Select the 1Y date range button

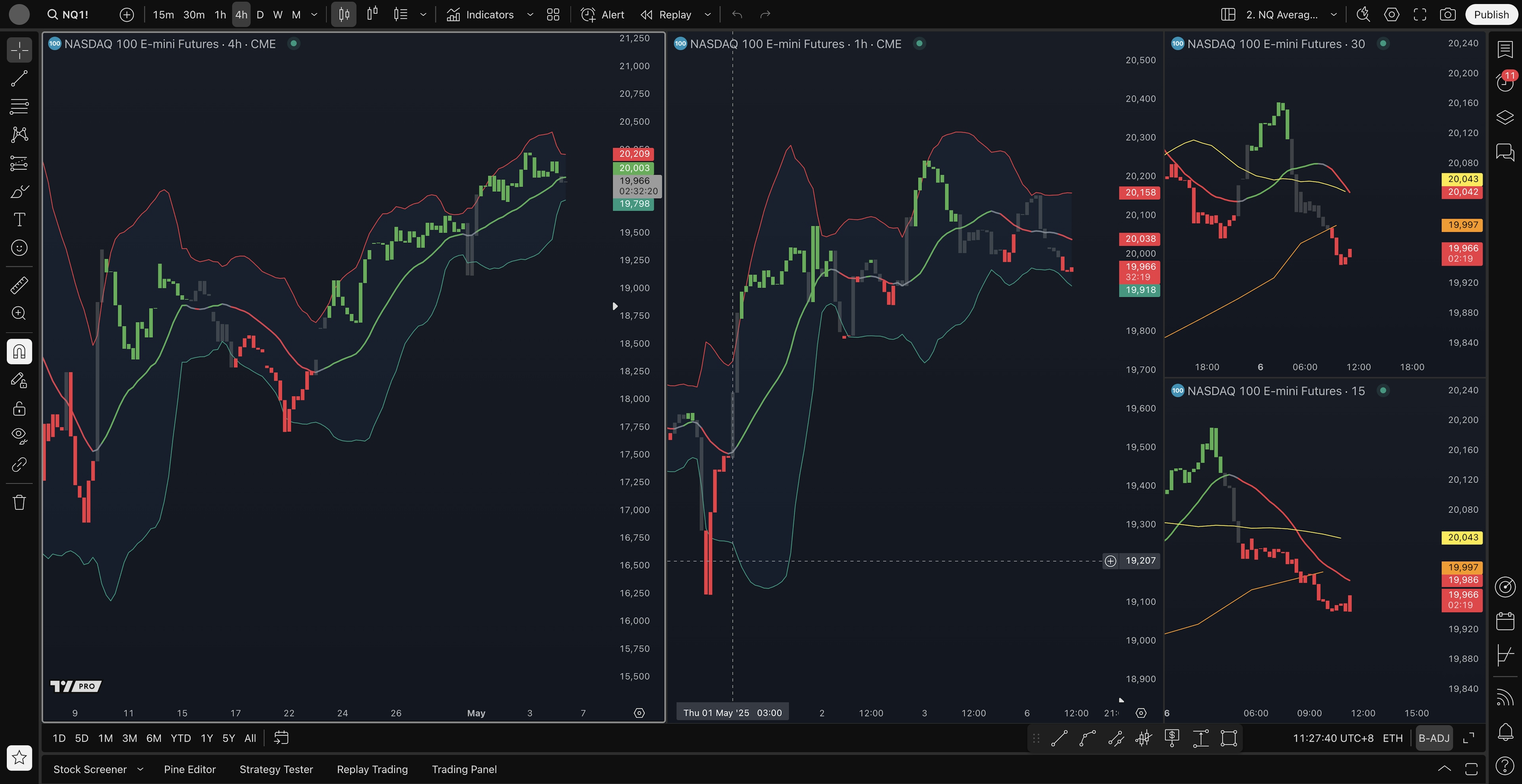(207, 738)
